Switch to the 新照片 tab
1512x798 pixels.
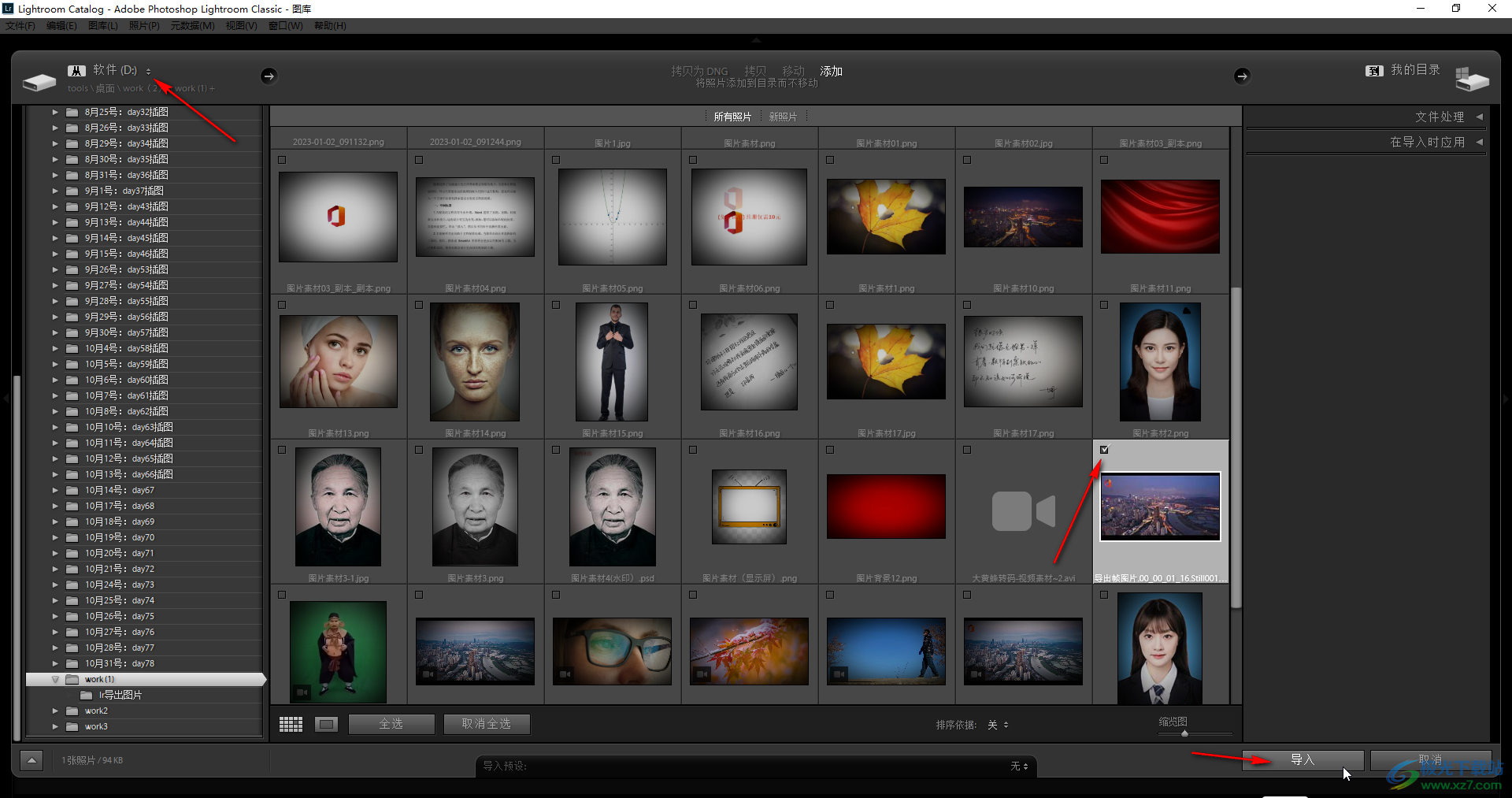click(x=783, y=117)
